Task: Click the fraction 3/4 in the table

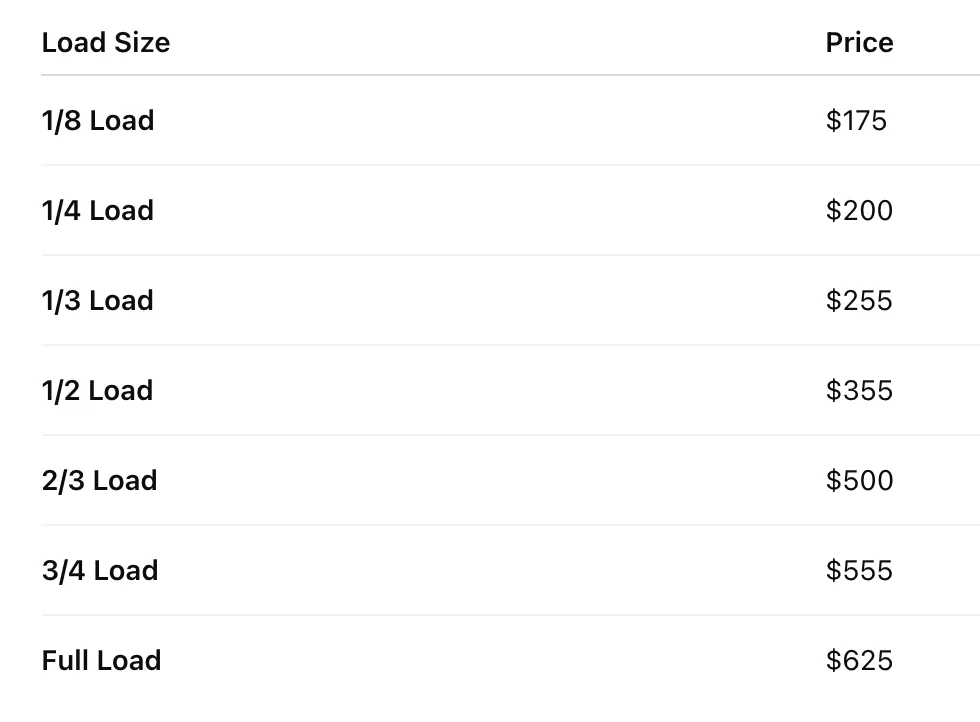Action: click(x=63, y=571)
